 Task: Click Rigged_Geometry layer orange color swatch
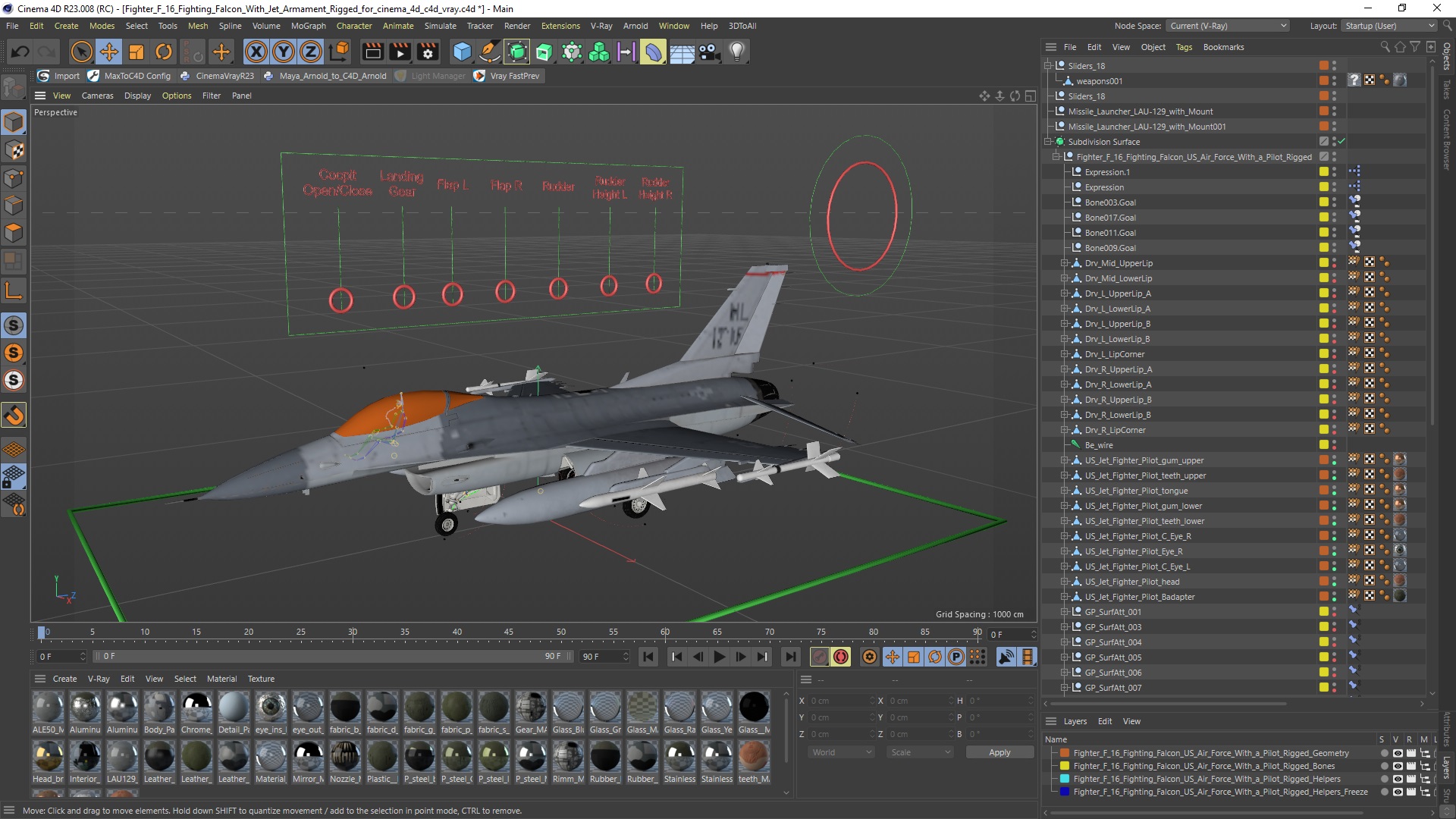pos(1065,753)
